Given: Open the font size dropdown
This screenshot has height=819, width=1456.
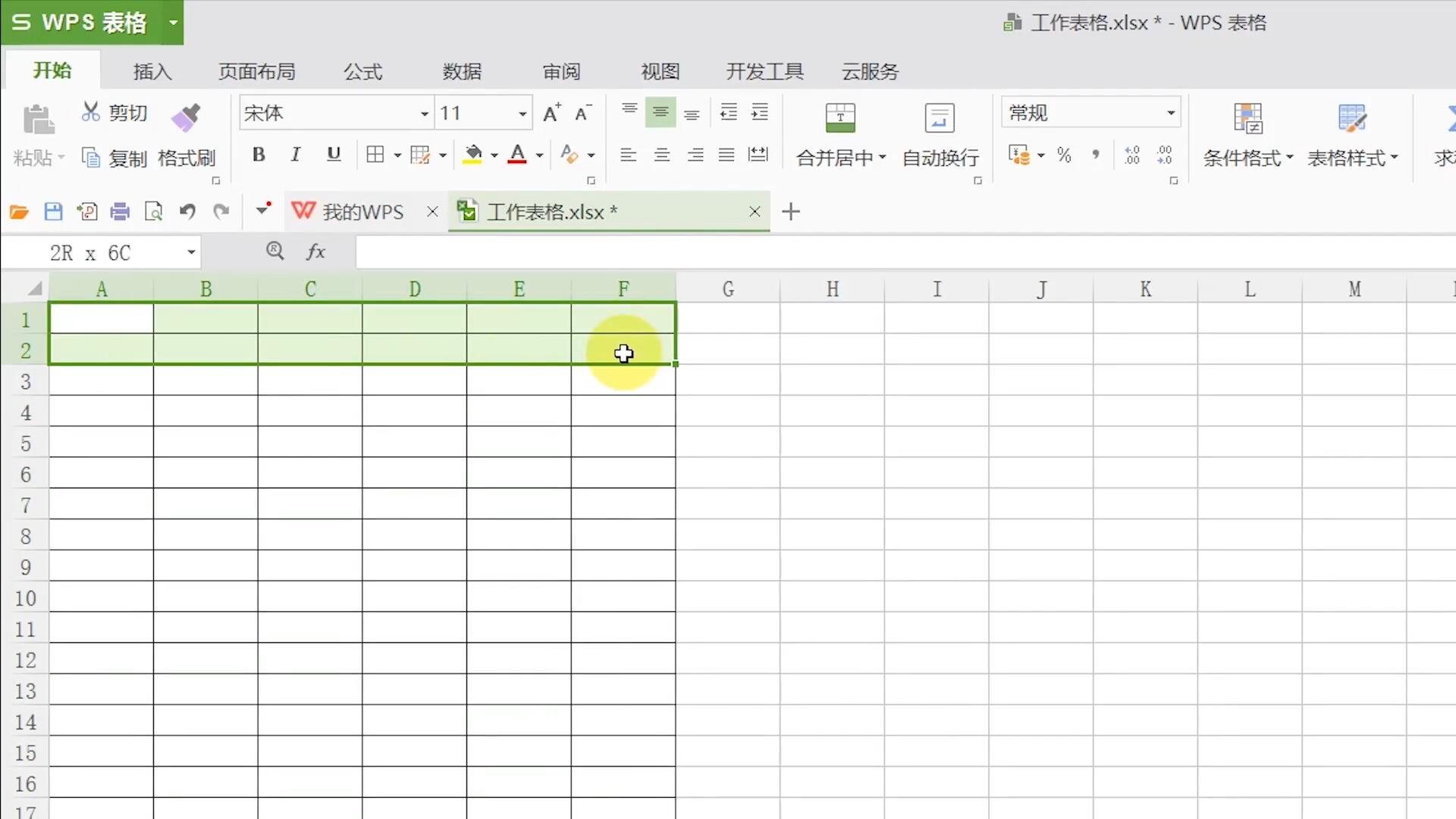Looking at the screenshot, I should 522,114.
